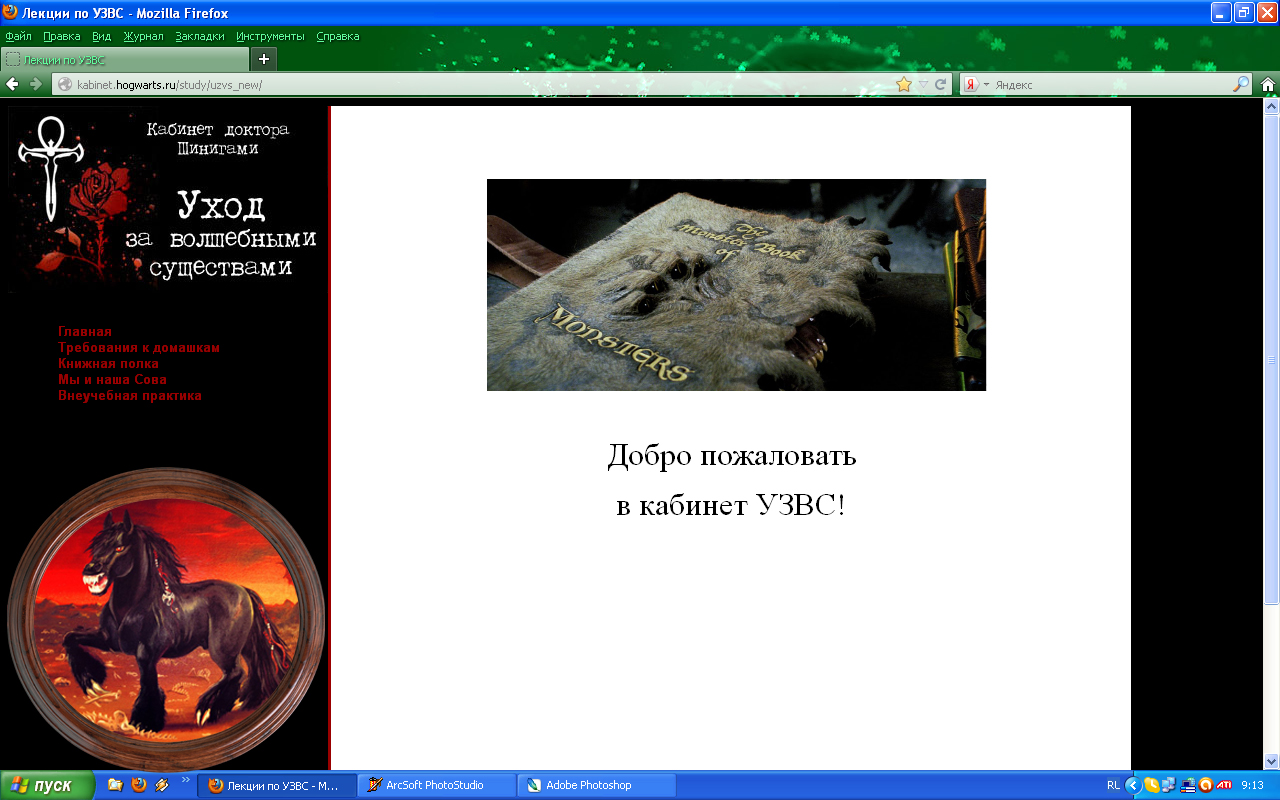Open Firefox home page icon
The height and width of the screenshot is (800, 1280).
1268,84
